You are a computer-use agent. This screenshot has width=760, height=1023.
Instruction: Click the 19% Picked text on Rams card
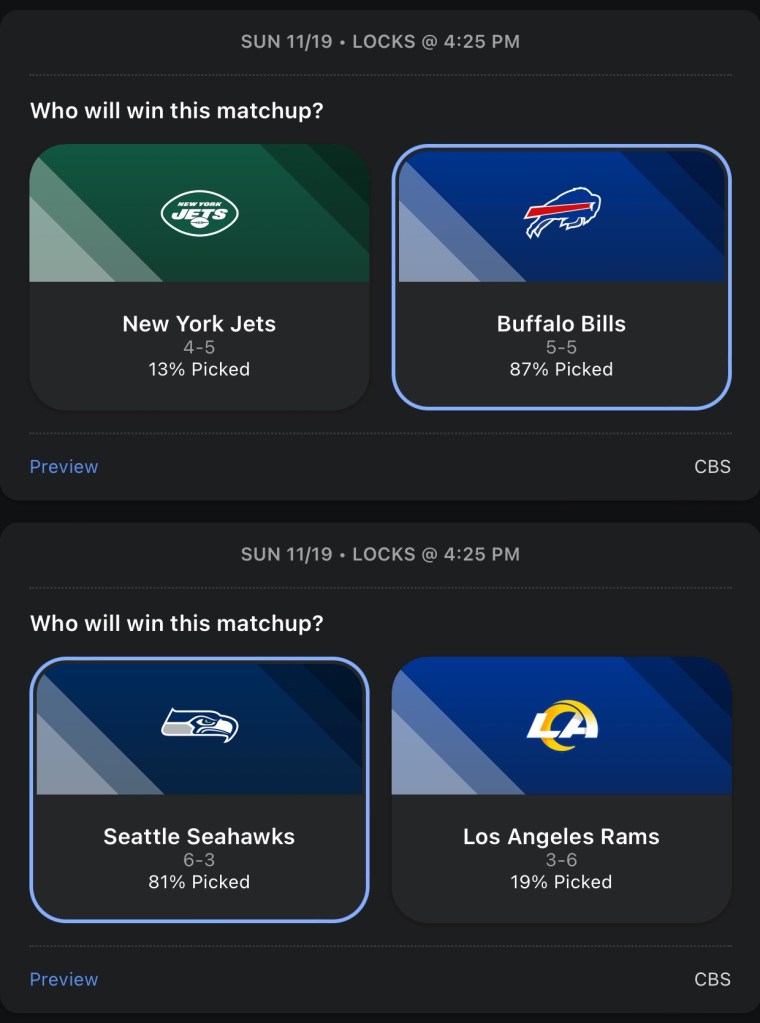pyautogui.click(x=561, y=882)
